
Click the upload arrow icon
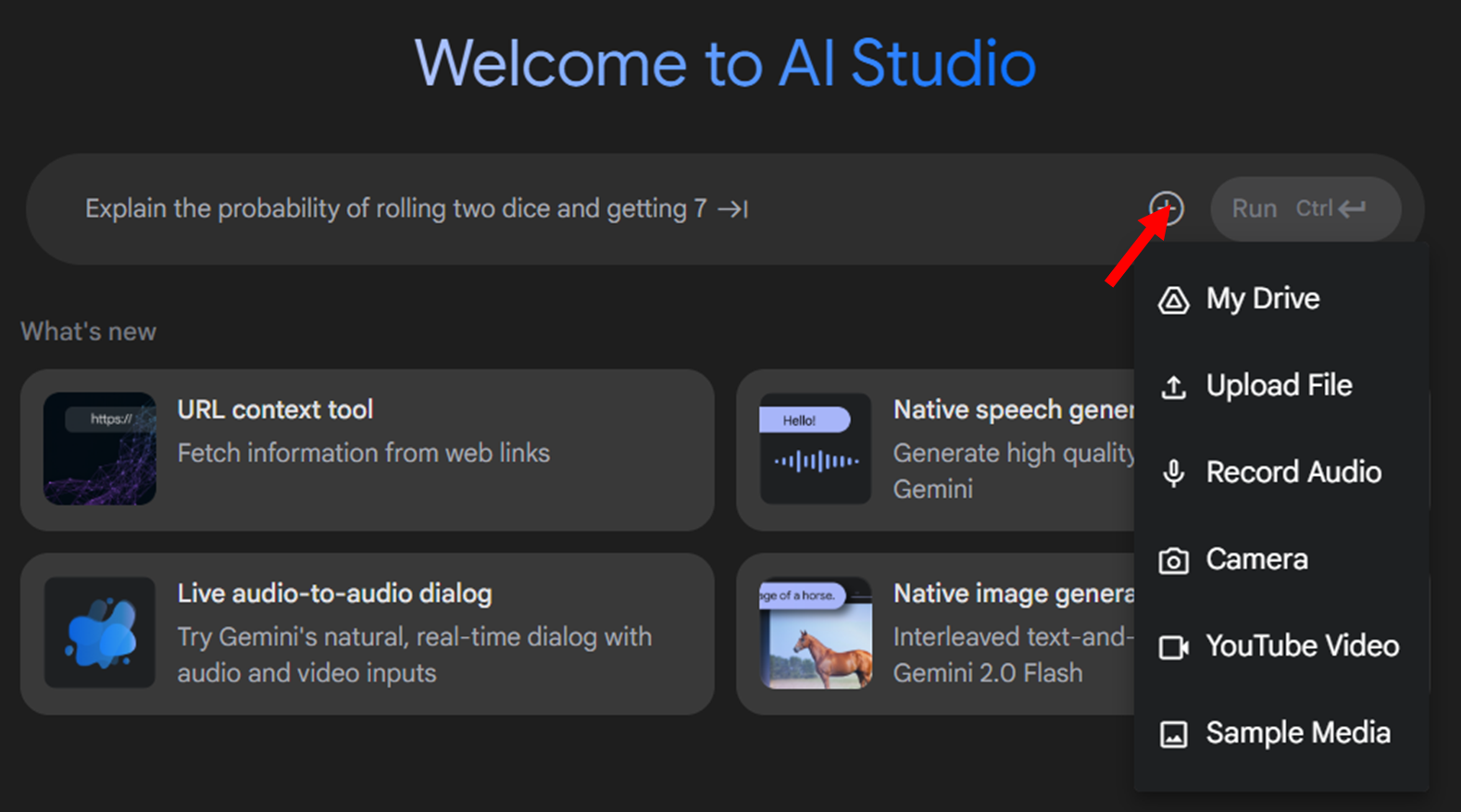point(1173,387)
